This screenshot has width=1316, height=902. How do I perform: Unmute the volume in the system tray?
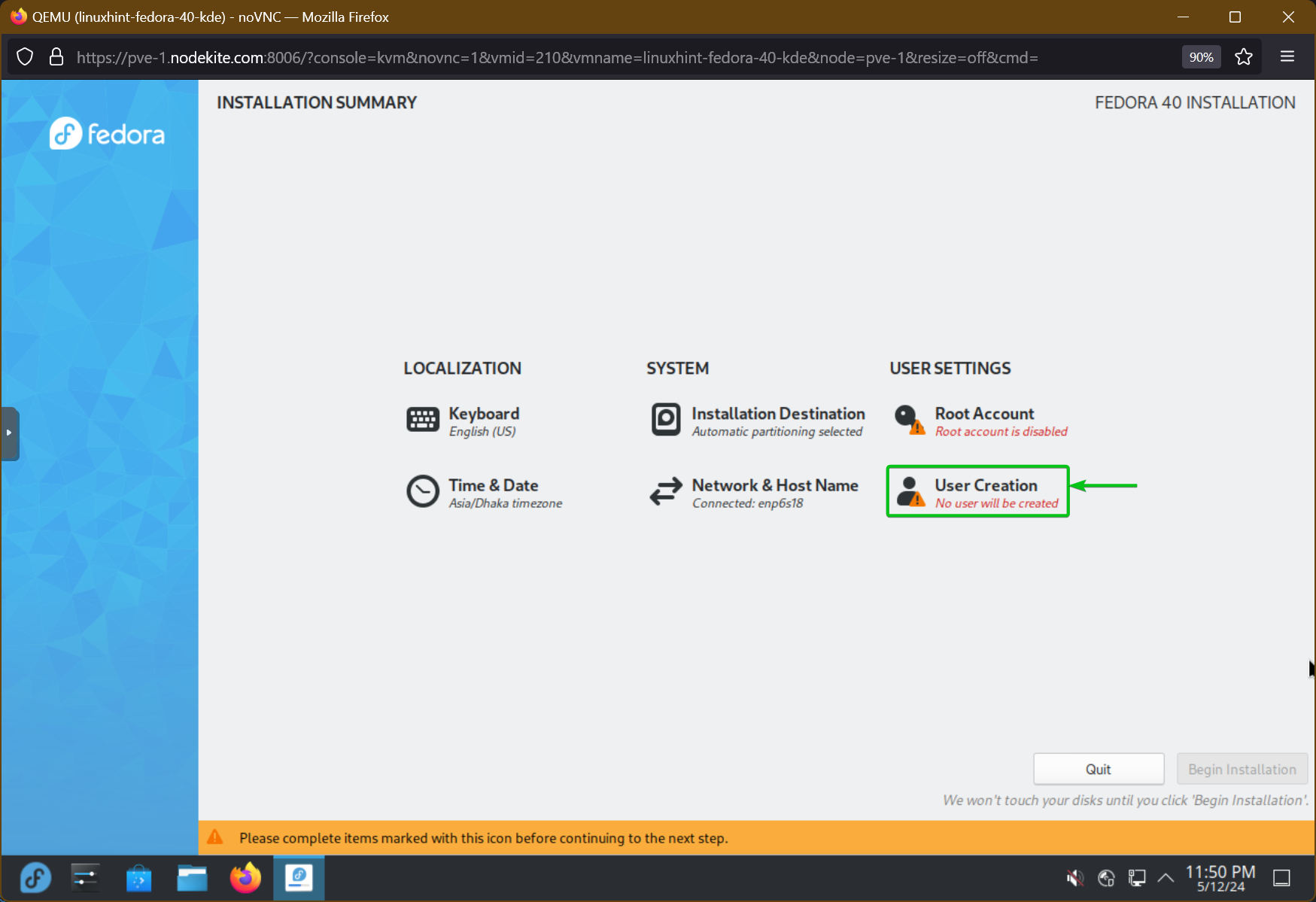tap(1074, 877)
